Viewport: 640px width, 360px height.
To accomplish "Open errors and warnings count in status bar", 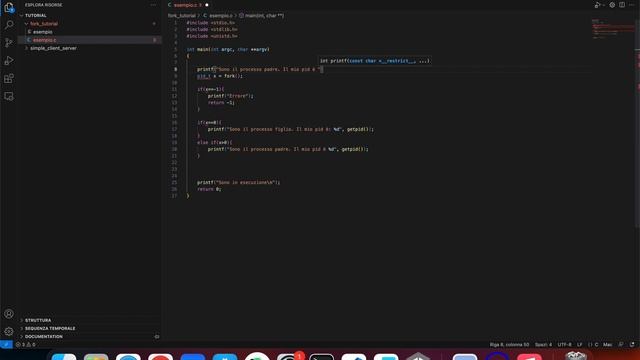I will (25, 344).
